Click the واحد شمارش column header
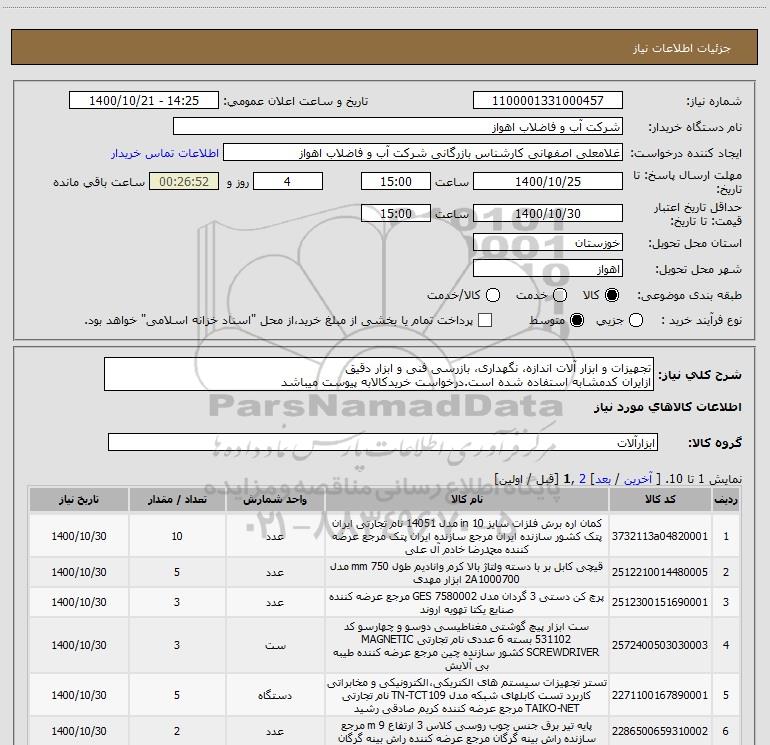This screenshot has height=745, width=770. 275,499
